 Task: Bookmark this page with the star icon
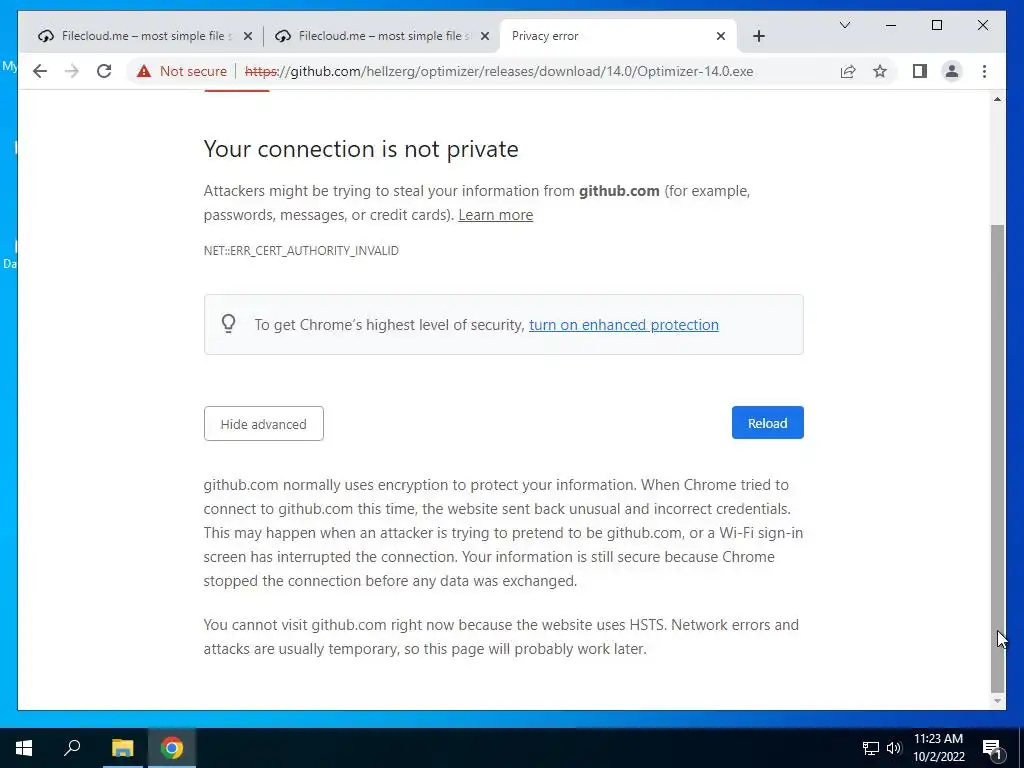[x=880, y=71]
